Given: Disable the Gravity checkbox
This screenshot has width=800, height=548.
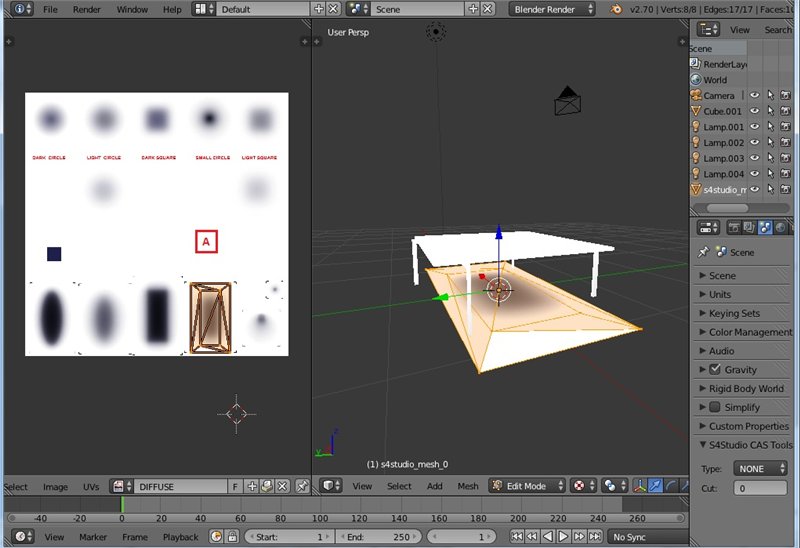Looking at the screenshot, I should click(x=715, y=370).
